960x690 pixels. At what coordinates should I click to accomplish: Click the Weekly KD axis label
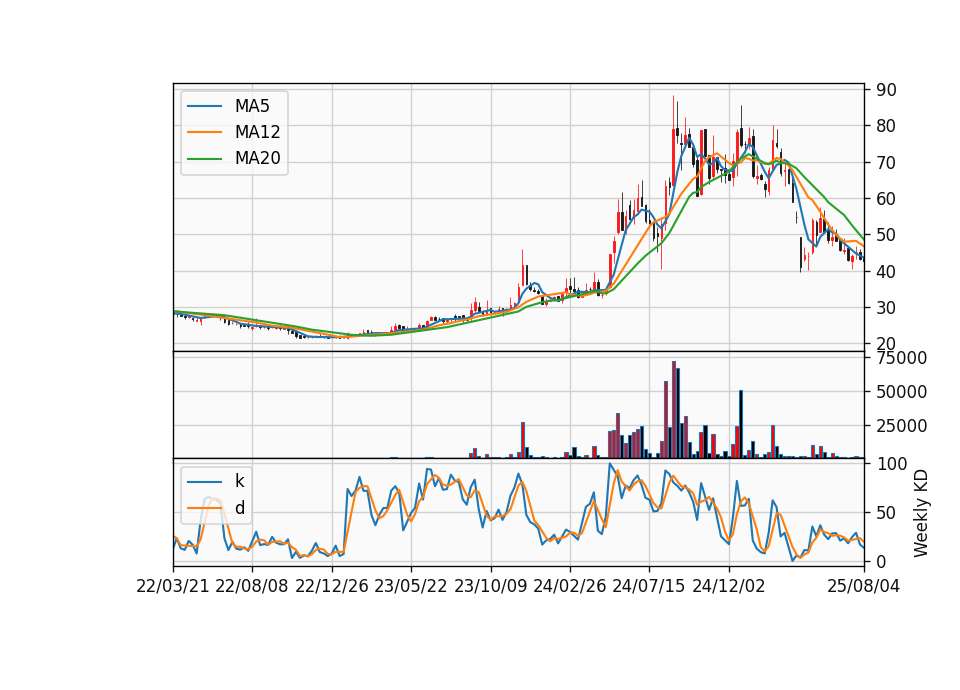tap(920, 513)
